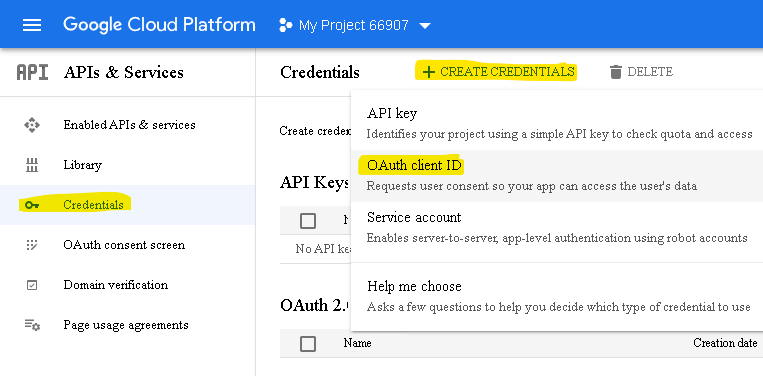Viewport: 763px width, 376px height.
Task: Click the Enabled APIs & services diamond icon
Action: 32,125
